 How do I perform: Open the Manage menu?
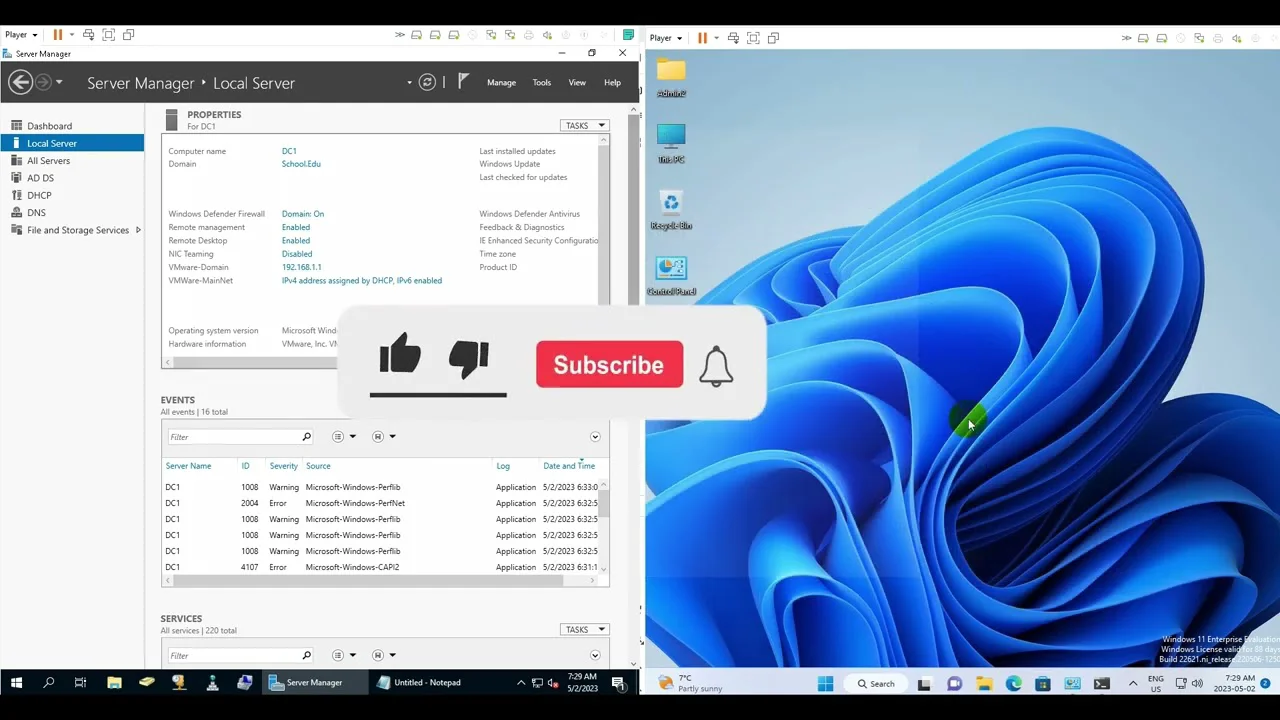coord(501,83)
